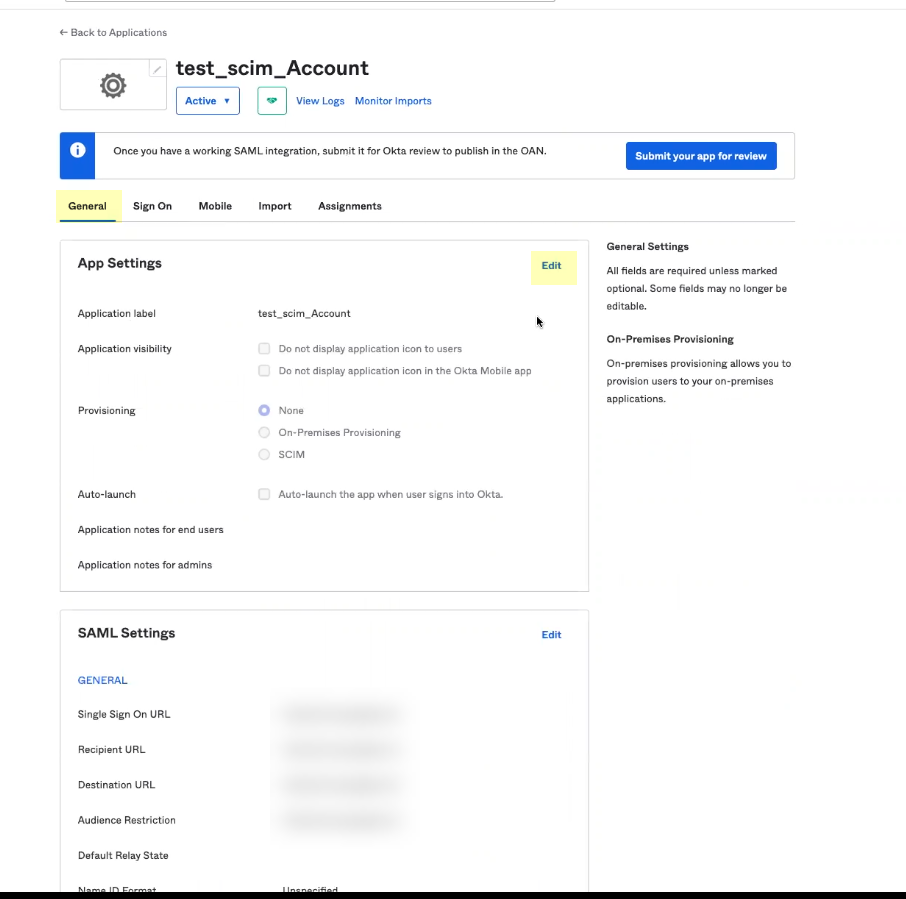Click the Recipient URL label
The width and height of the screenshot is (906, 899).
point(112,749)
